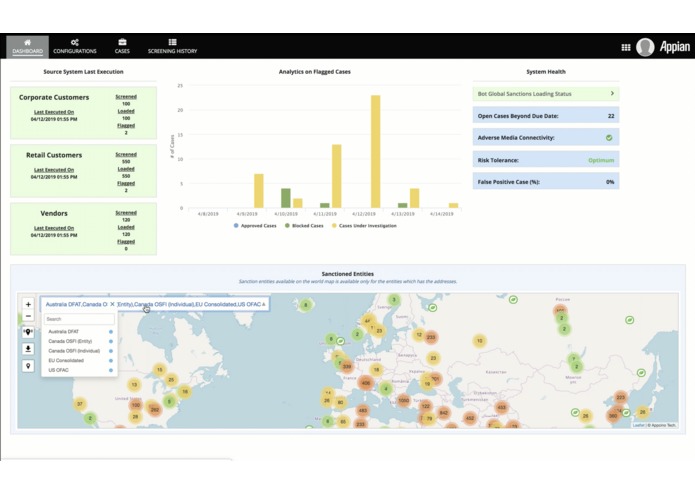695x494 pixels.
Task: Click Loaded link under Retail Customers
Action: [126, 169]
